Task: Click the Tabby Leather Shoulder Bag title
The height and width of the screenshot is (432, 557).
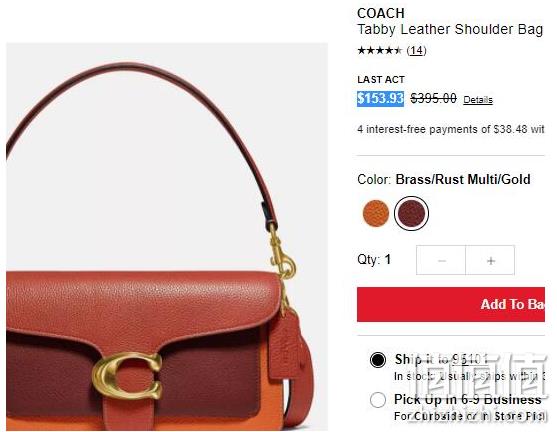Action: [x=450, y=29]
